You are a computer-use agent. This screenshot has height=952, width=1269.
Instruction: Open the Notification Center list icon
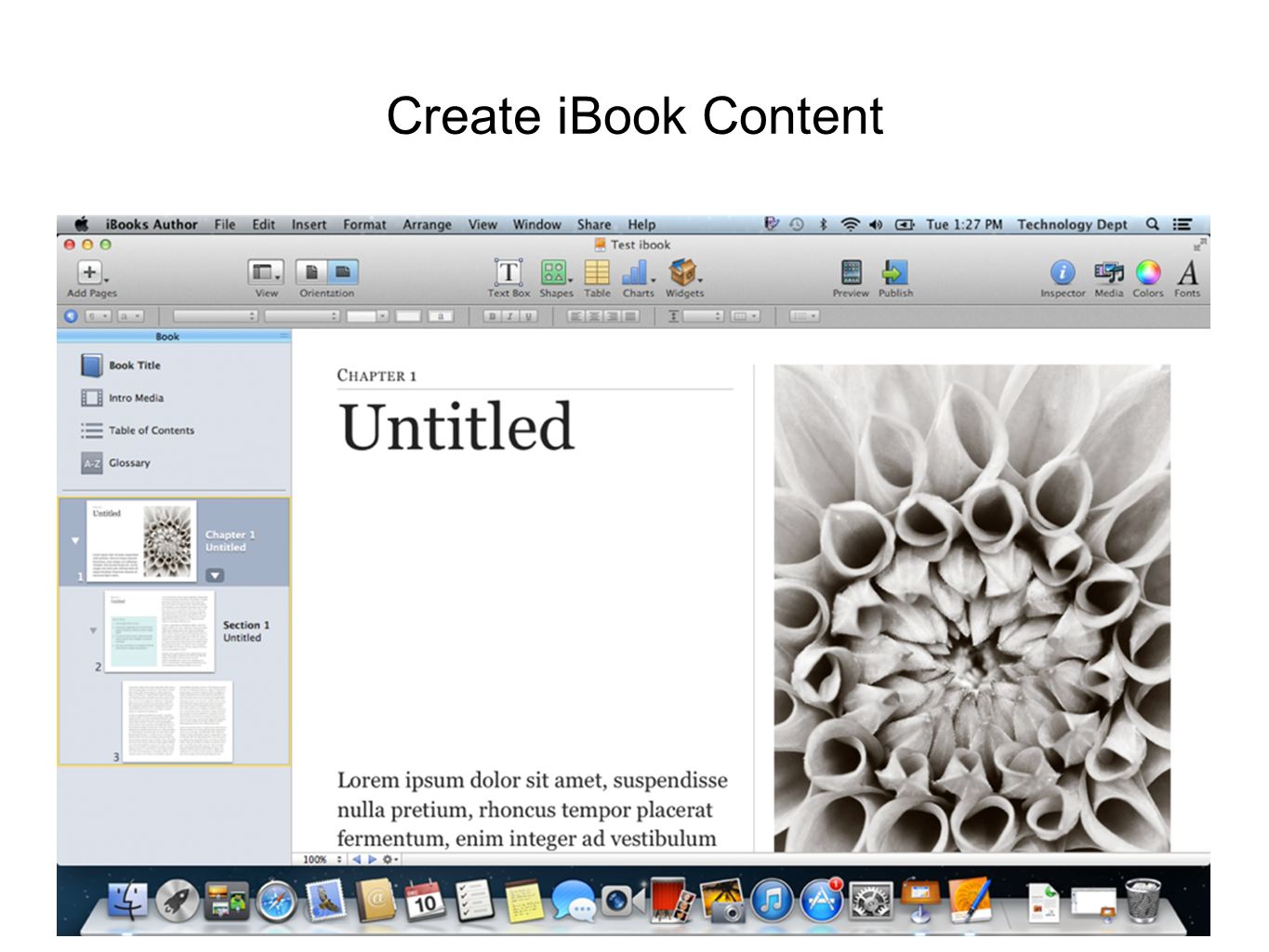tap(1182, 224)
